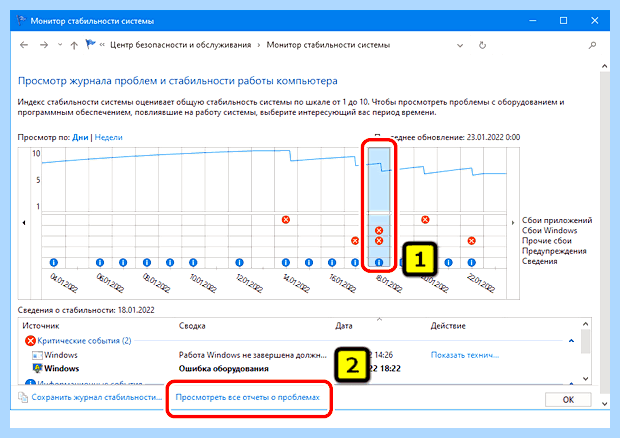Click legend label Предупреждения
The image size is (620, 438).
coord(554,251)
